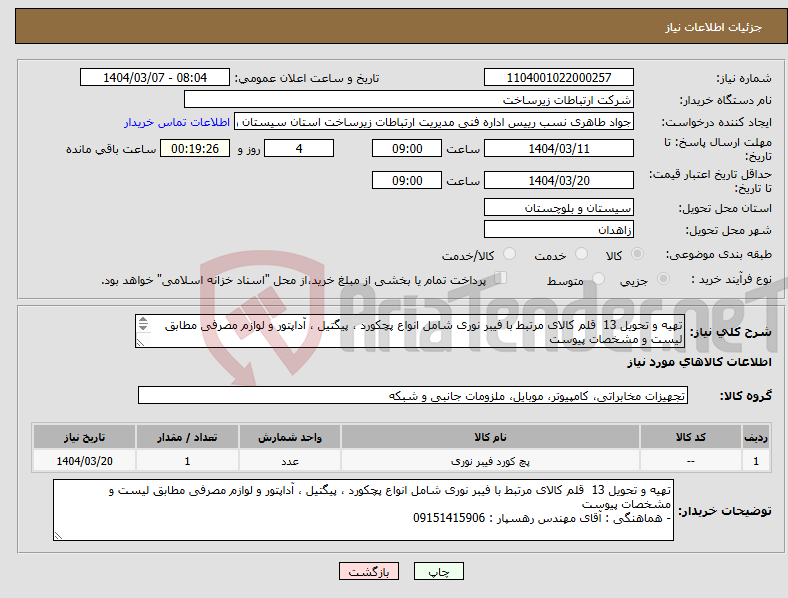Click the گروه کالا field تجهیزات مخابراتی
The height and width of the screenshot is (598, 788).
(x=413, y=395)
